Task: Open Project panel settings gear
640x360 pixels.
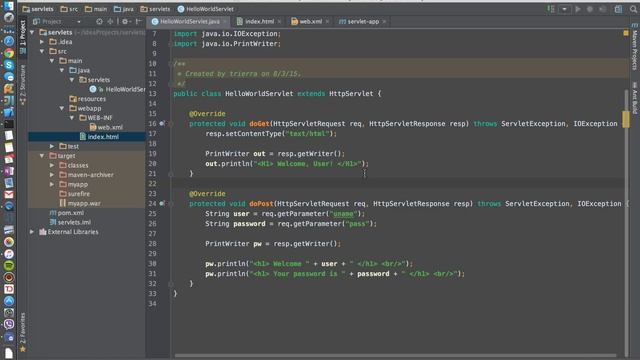Action: pyautogui.click(x=126, y=21)
